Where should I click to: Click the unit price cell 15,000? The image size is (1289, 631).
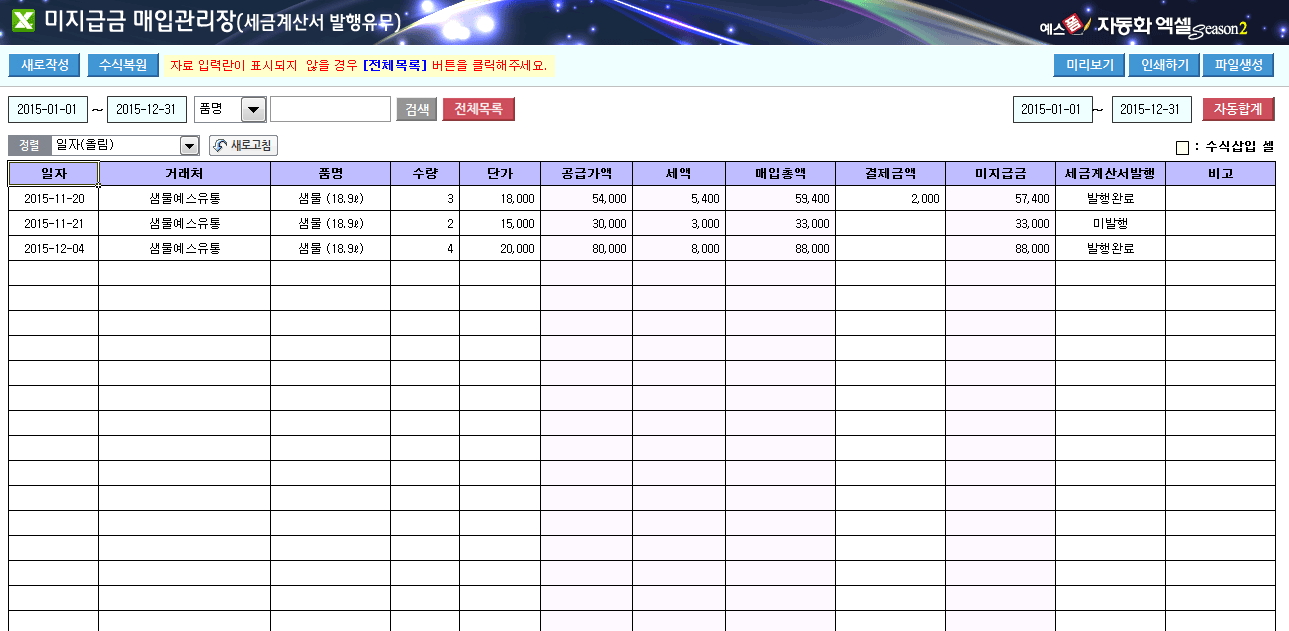[x=500, y=223]
